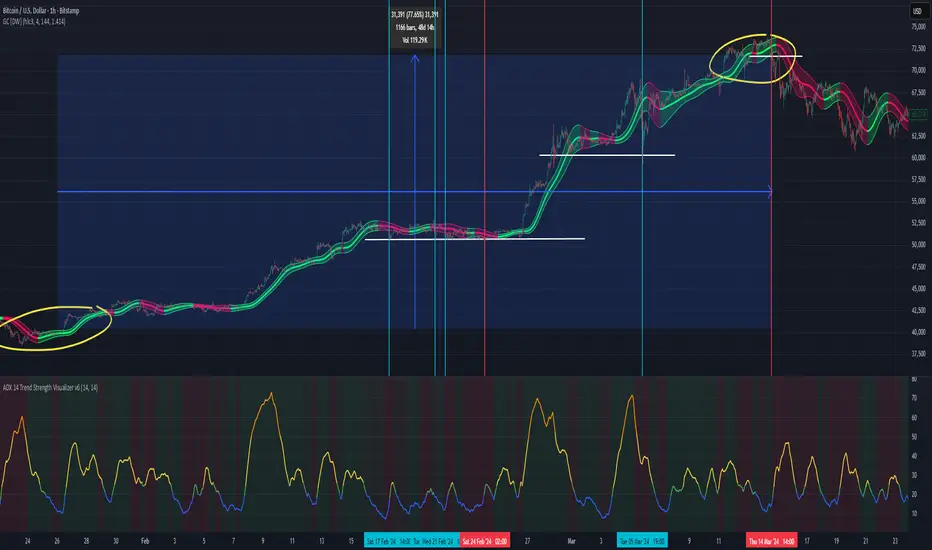The height and width of the screenshot is (550, 932).
Task: Click the 60,000 price scale label
Action: click(918, 158)
